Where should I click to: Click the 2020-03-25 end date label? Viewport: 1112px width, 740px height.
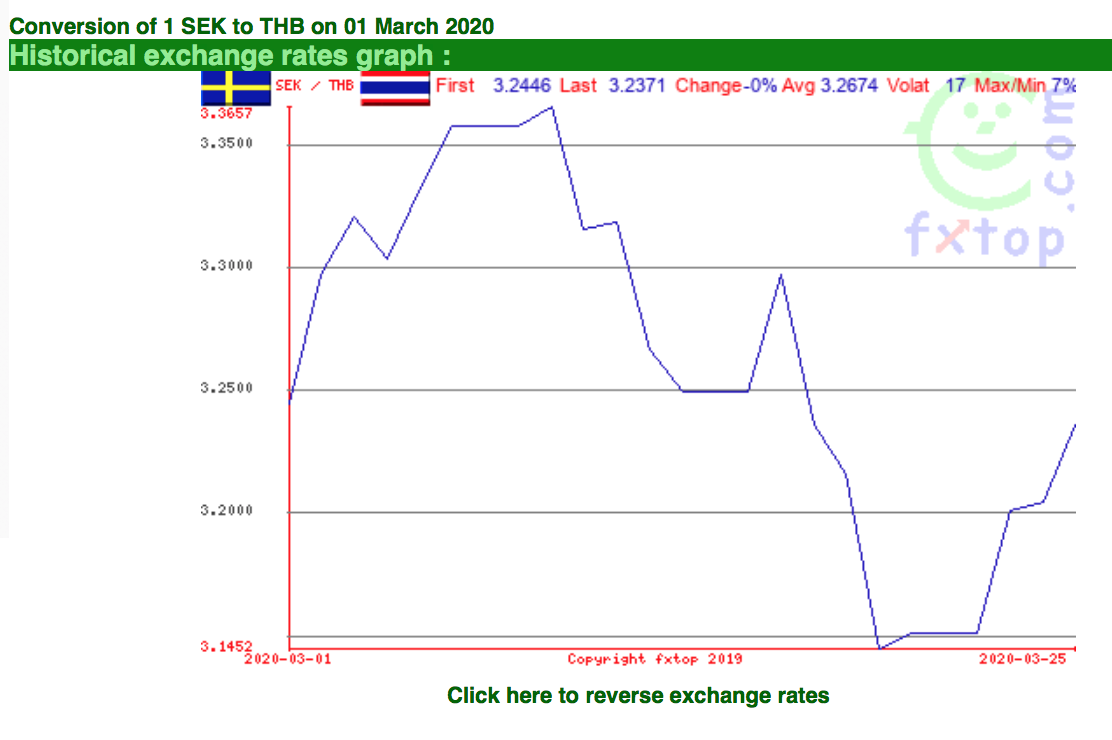(x=1023, y=659)
